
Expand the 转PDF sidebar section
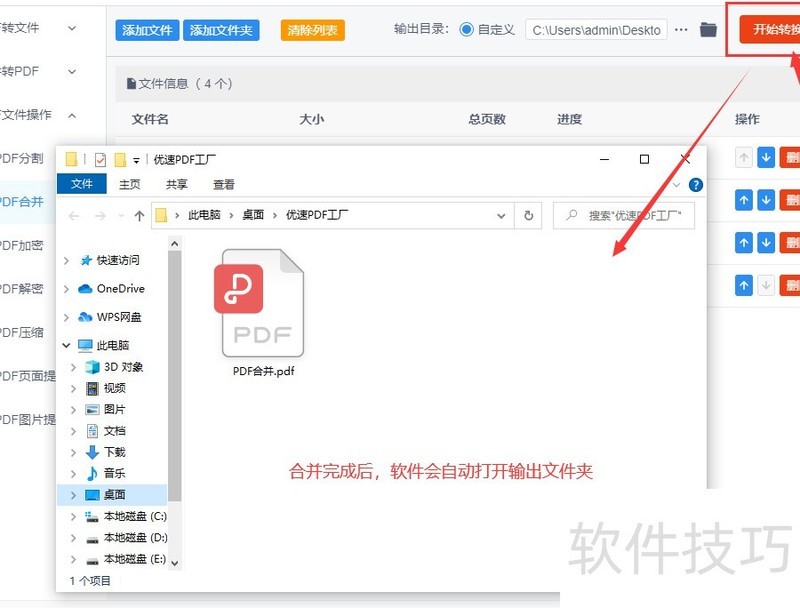pyautogui.click(x=72, y=72)
